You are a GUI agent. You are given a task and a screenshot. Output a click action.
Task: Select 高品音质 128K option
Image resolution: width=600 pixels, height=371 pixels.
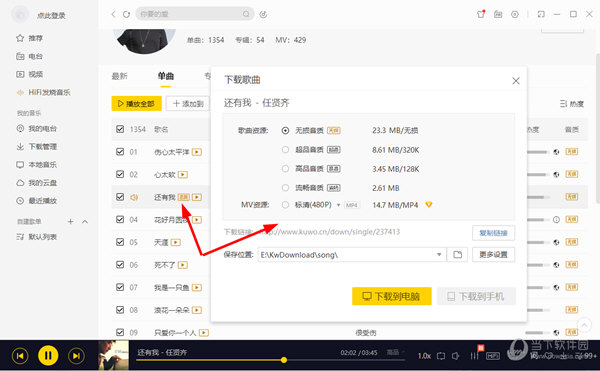pos(285,169)
